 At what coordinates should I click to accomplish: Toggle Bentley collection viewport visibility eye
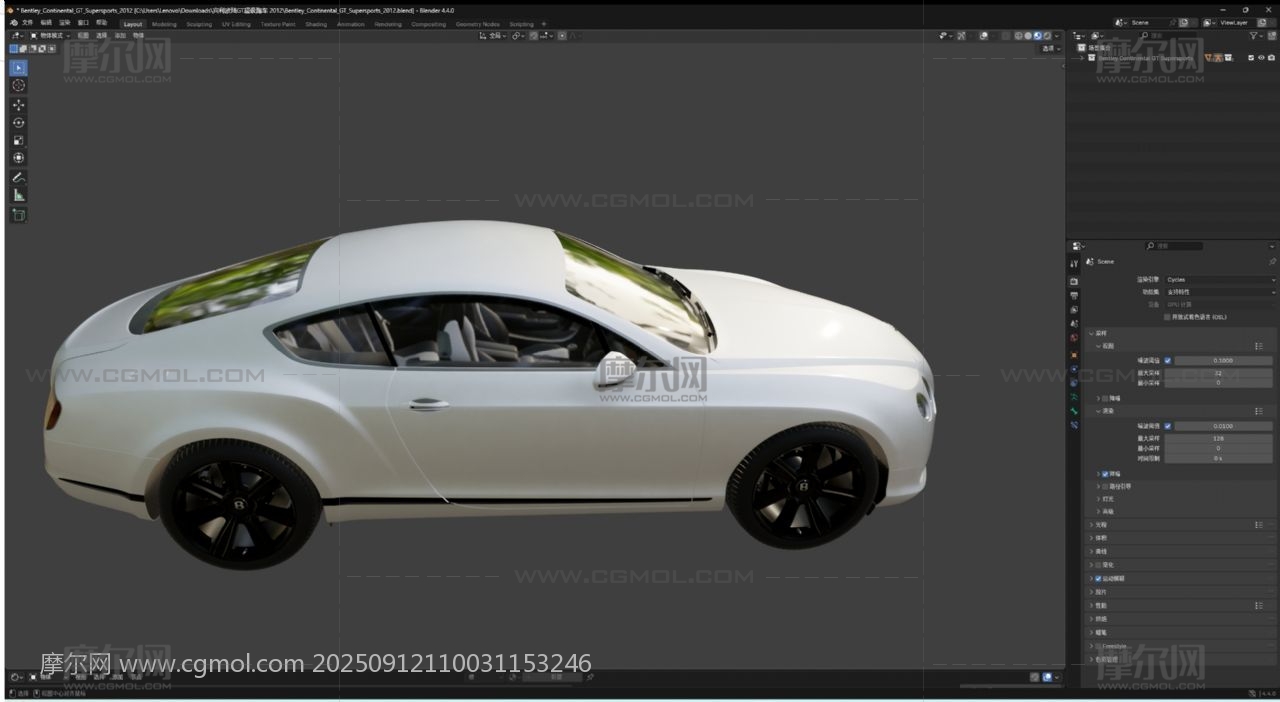pos(1261,57)
